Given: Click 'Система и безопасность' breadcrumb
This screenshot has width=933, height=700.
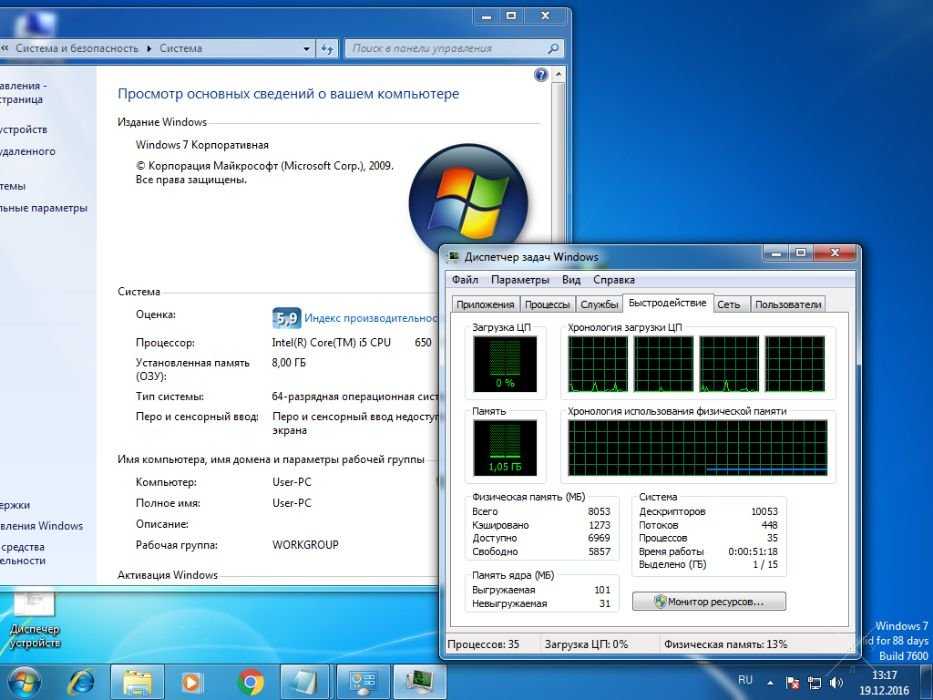Looking at the screenshot, I should click(77, 49).
